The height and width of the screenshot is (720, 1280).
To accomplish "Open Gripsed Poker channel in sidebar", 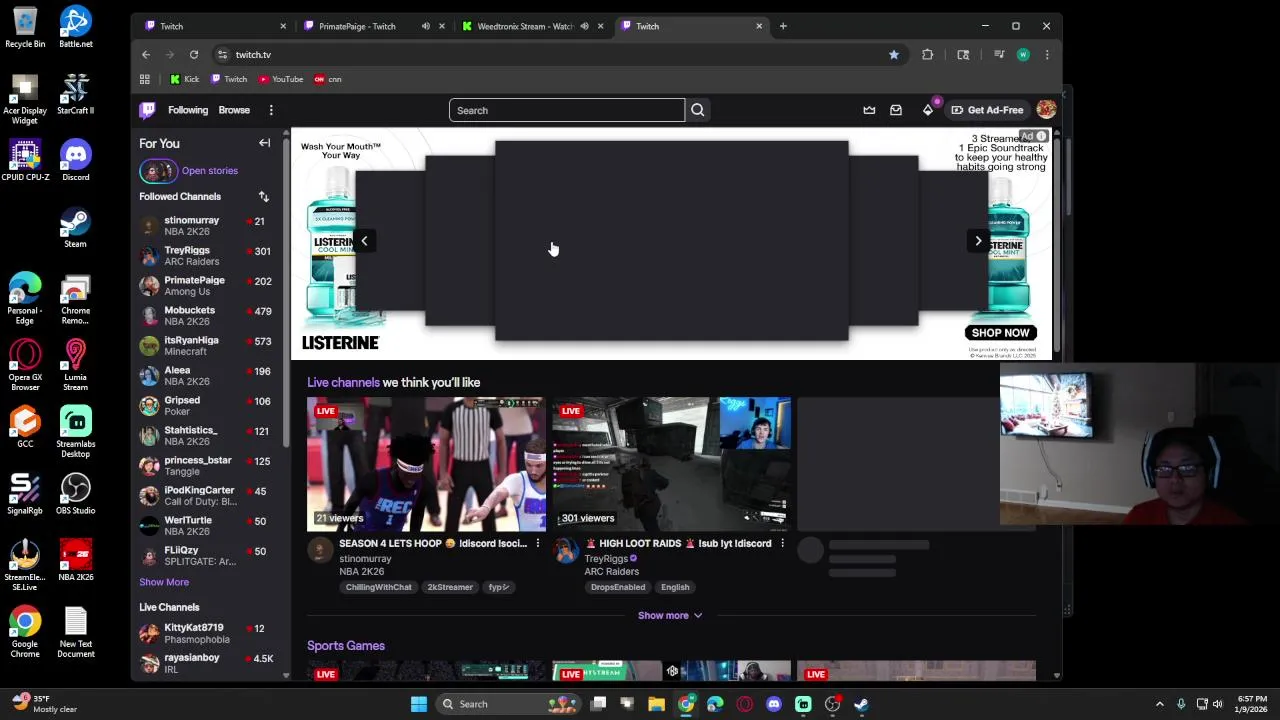I will [x=208, y=406].
